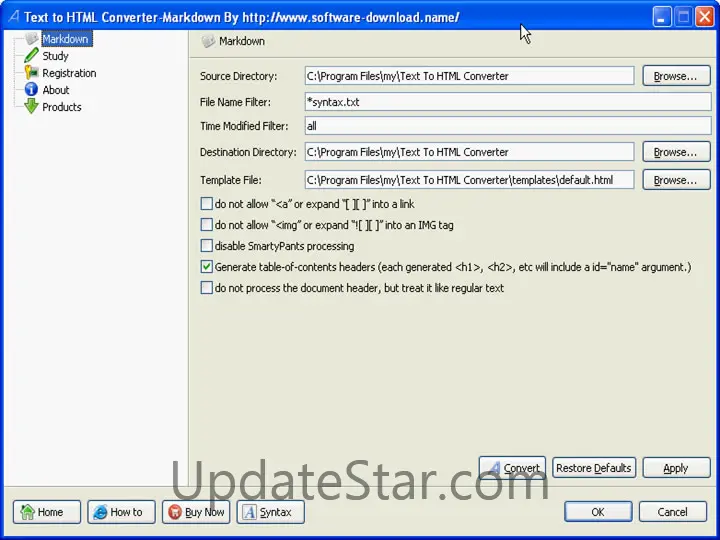Check do not process the document header
Image resolution: width=720 pixels, height=540 pixels.
point(207,288)
